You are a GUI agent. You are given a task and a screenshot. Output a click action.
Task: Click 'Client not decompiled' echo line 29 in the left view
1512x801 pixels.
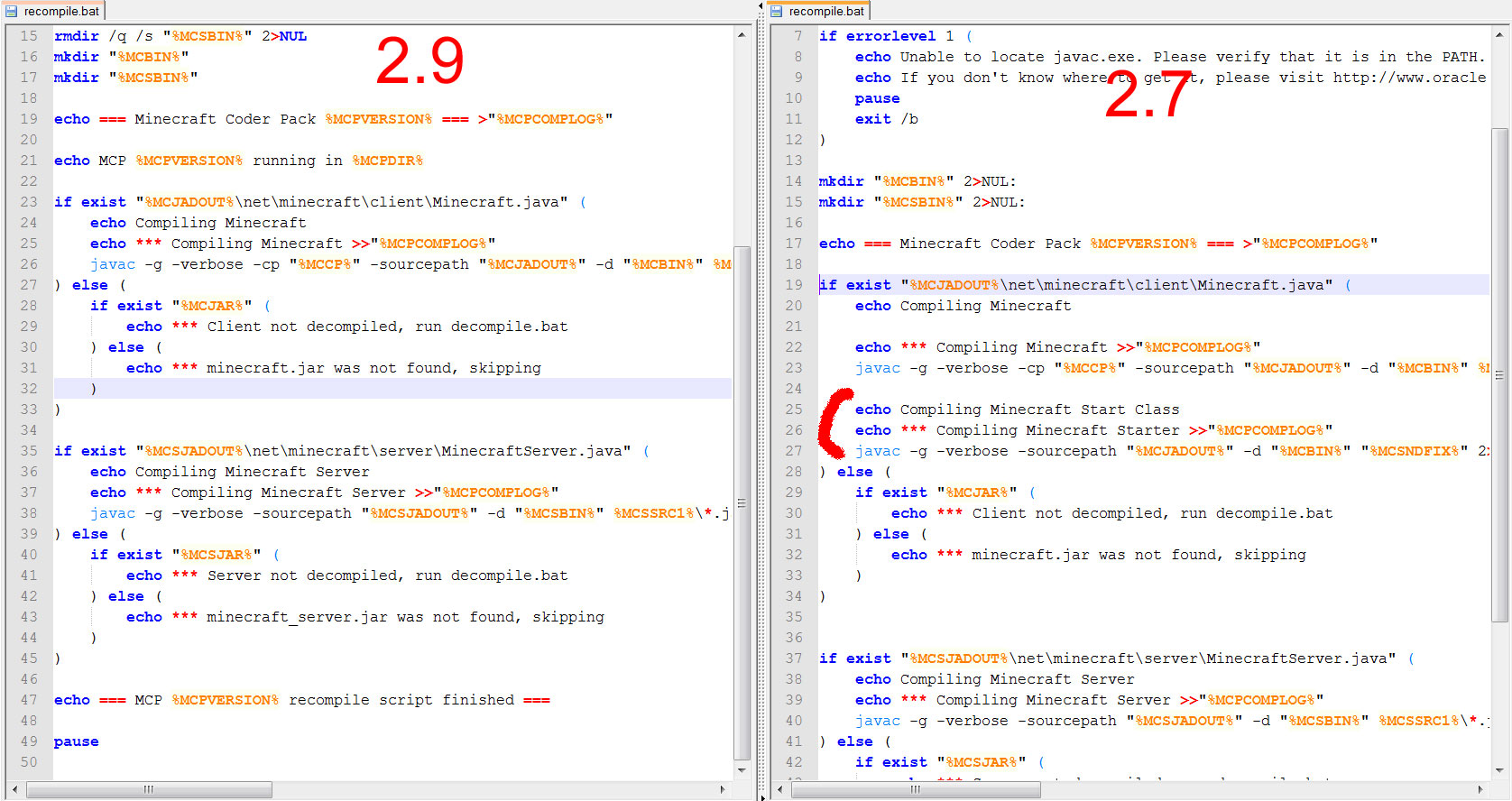[347, 327]
